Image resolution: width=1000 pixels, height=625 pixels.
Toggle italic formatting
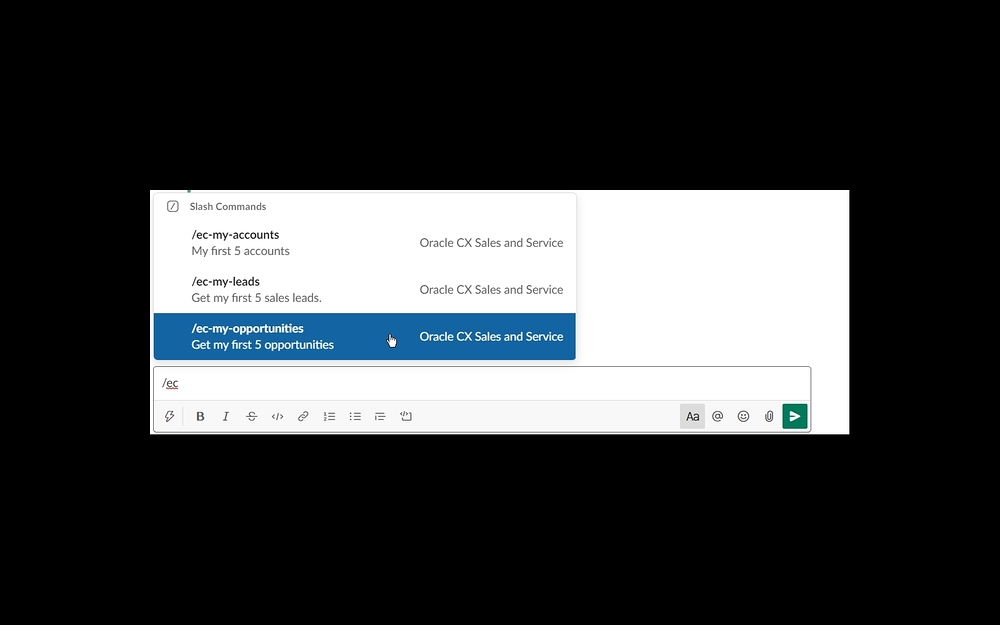pos(226,416)
